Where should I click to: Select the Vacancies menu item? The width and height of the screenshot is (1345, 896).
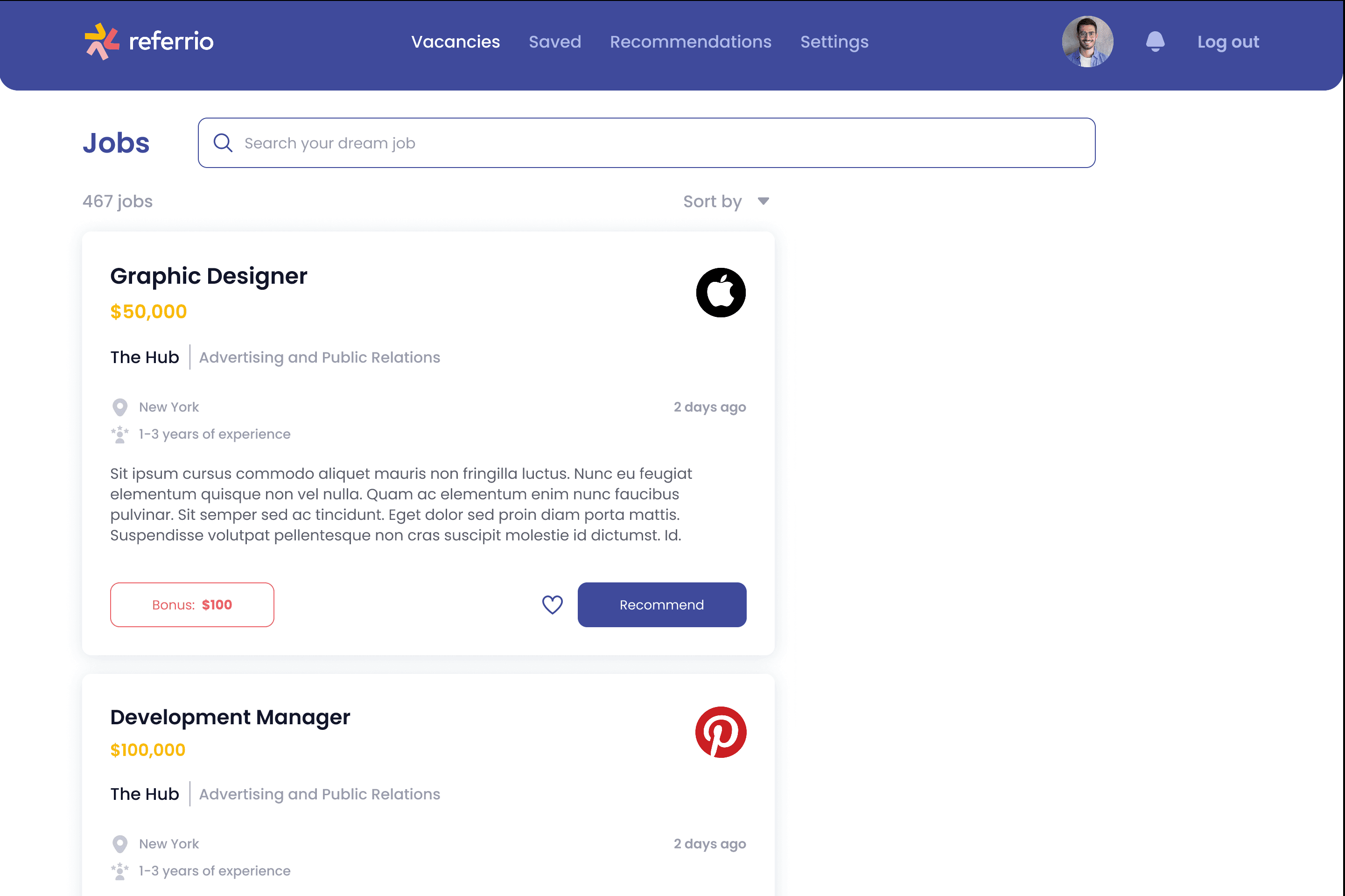tap(455, 41)
